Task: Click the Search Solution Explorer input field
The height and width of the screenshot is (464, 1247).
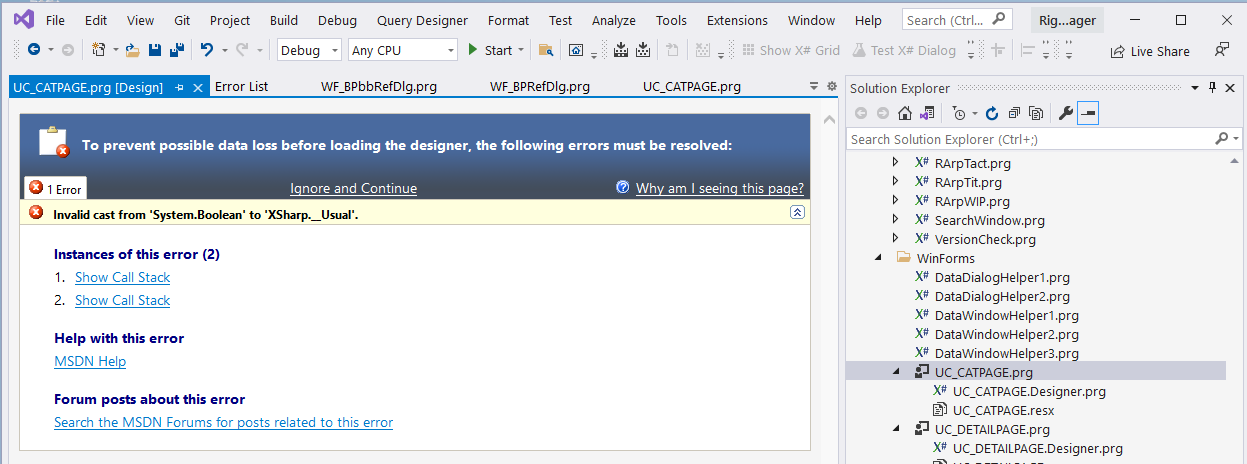Action: [1030, 139]
